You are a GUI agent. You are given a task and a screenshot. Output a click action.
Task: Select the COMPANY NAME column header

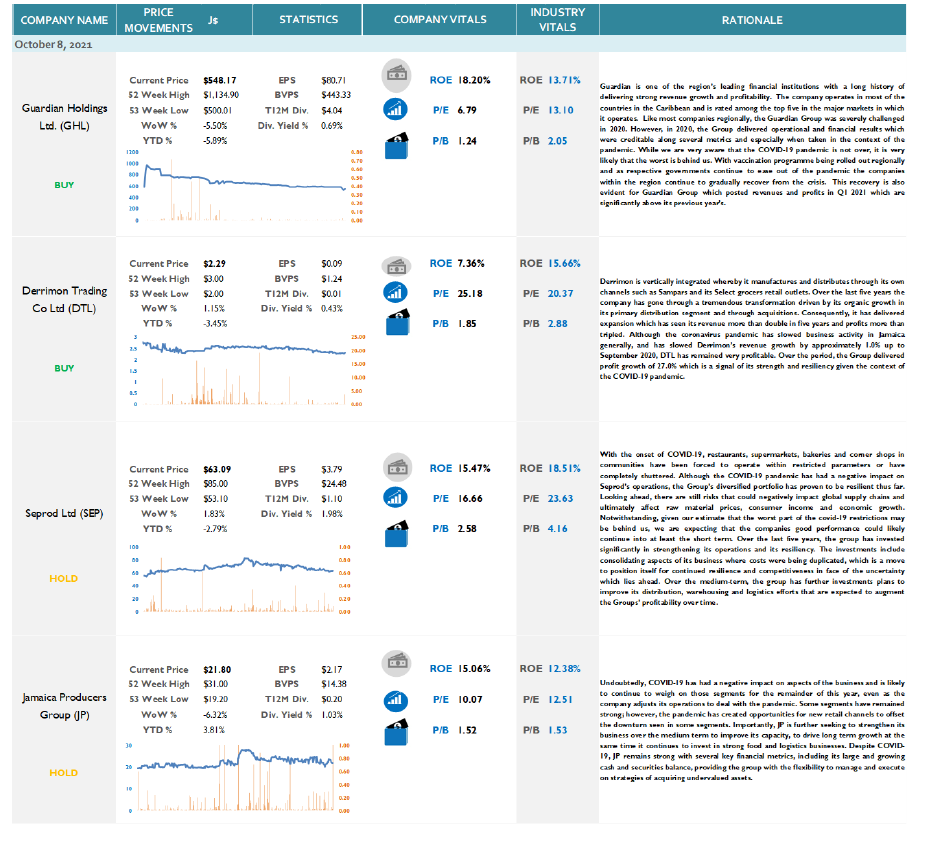tap(64, 20)
